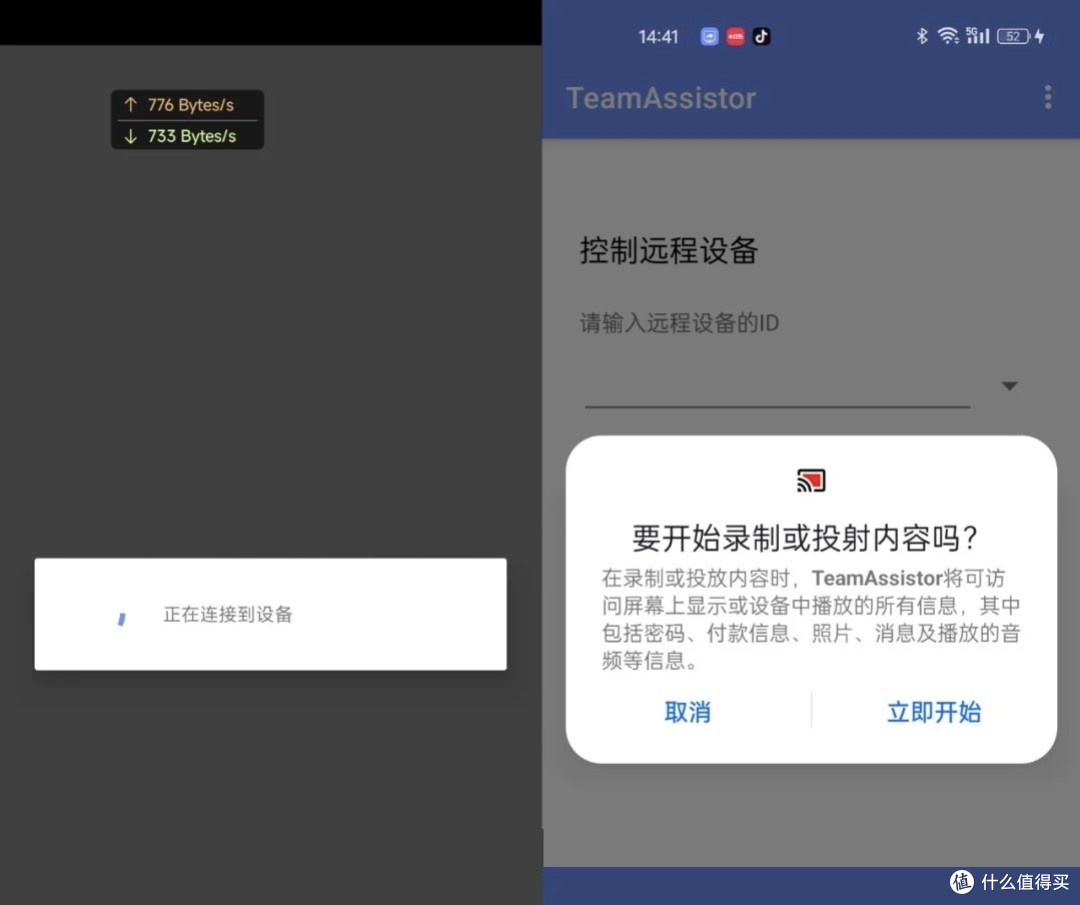Tap the TikTok notification icon
Screen dimensions: 1080x905
click(761, 37)
